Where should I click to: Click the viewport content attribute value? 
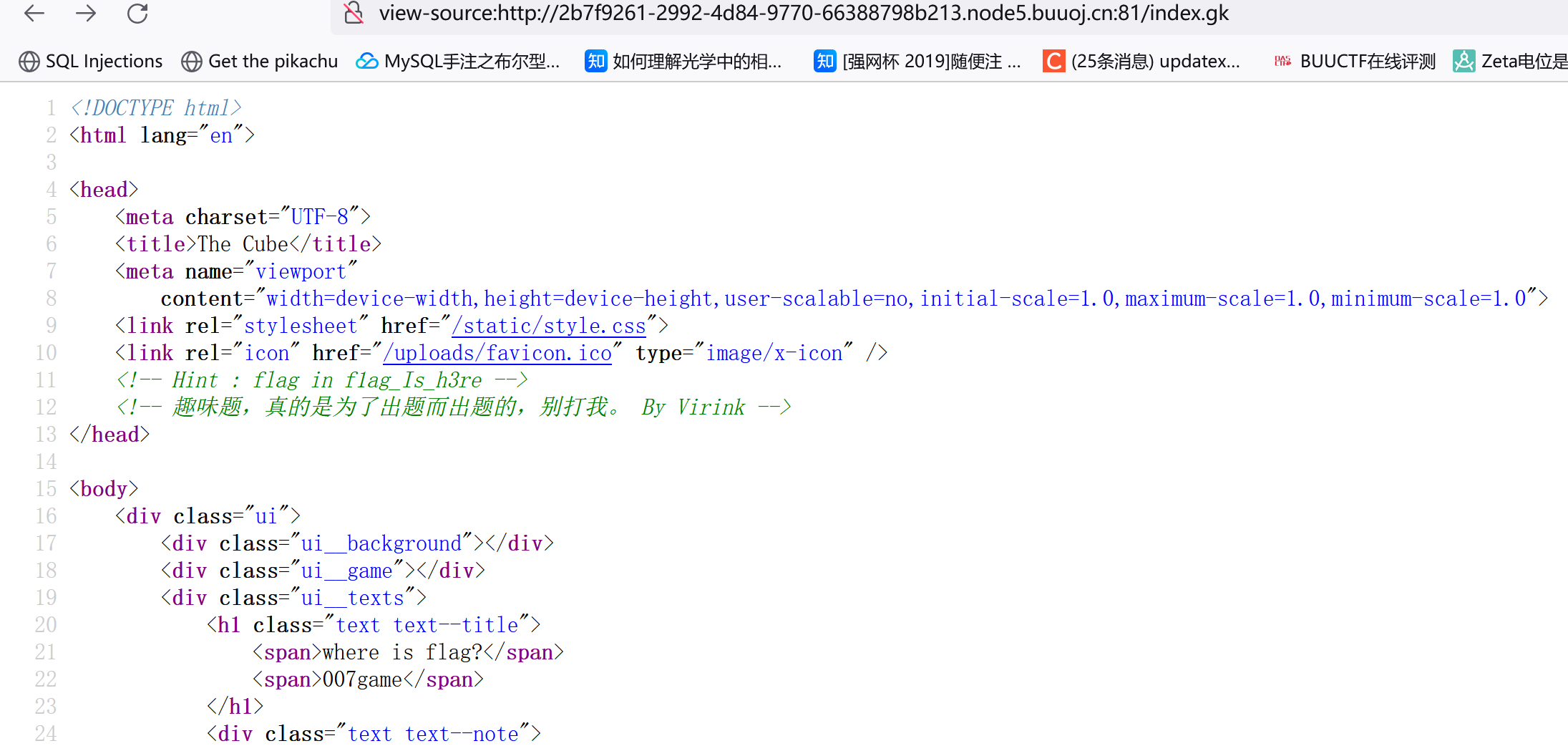pyautogui.click(x=896, y=299)
